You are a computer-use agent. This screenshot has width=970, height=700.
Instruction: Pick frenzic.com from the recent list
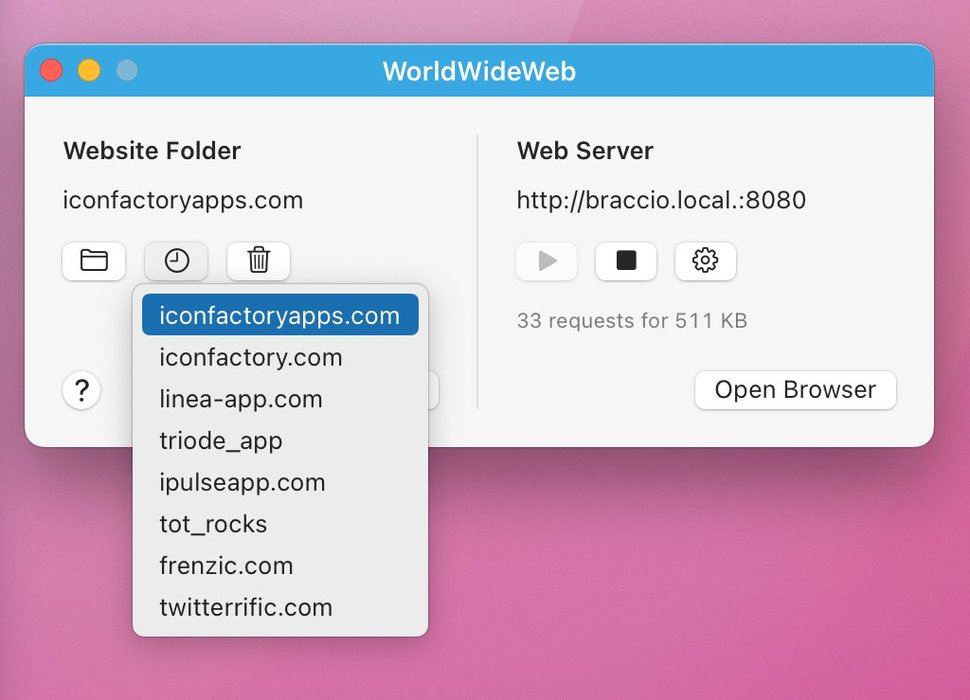point(226,566)
